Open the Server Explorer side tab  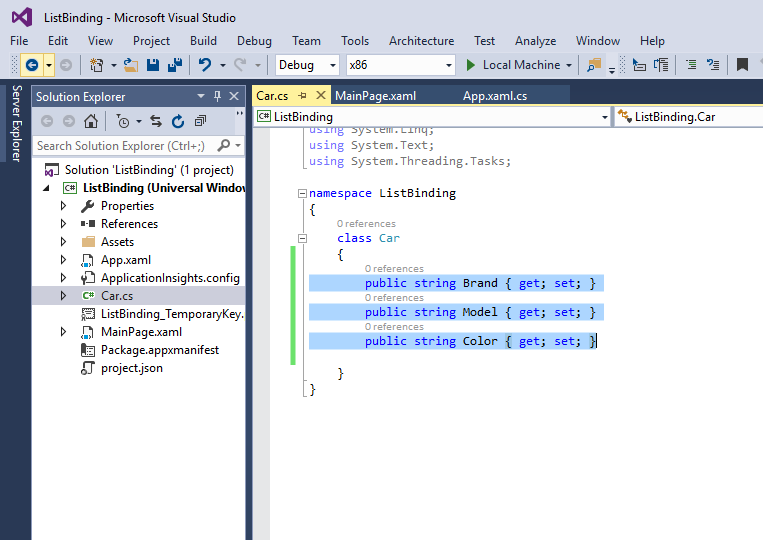click(x=16, y=124)
